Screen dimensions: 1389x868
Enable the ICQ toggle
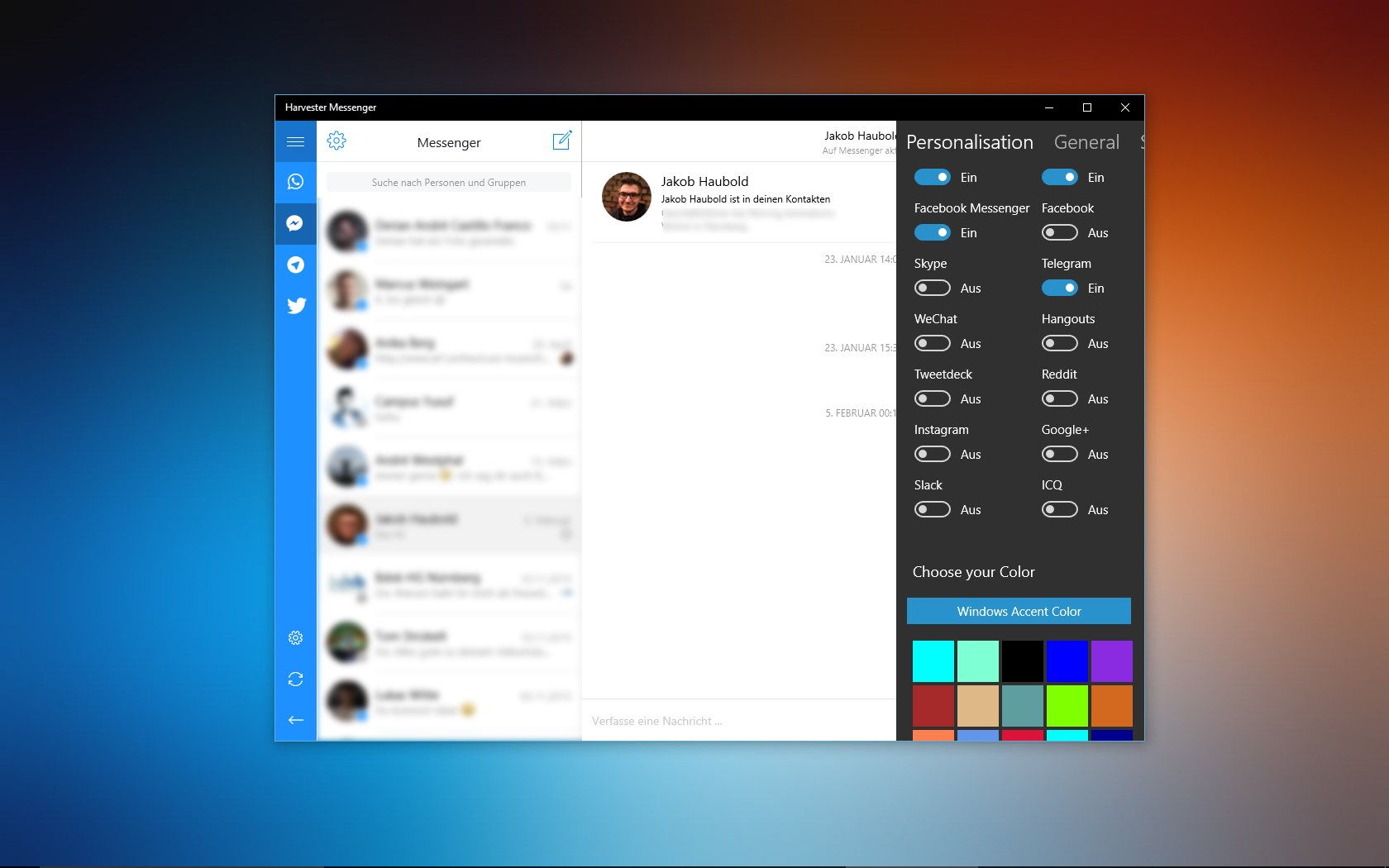click(x=1059, y=510)
